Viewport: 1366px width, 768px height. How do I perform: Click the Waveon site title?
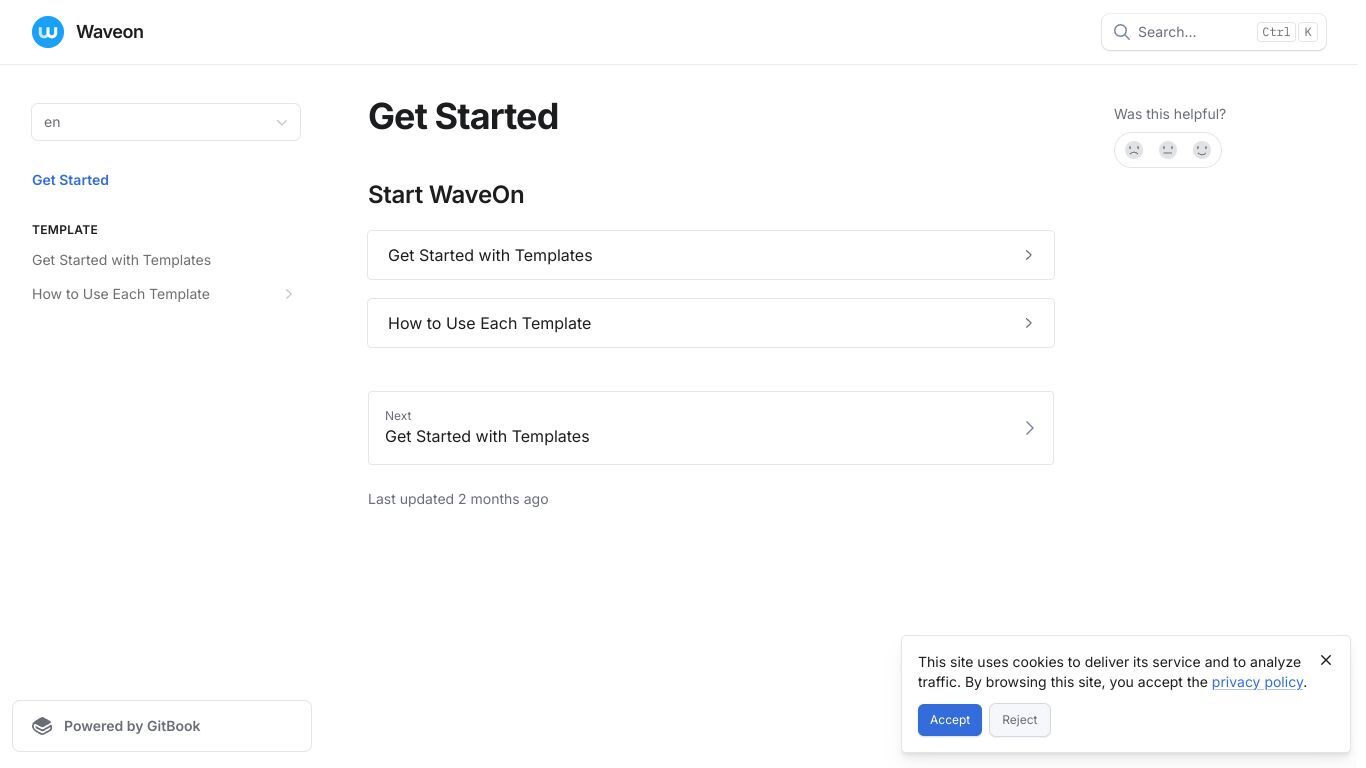[110, 32]
